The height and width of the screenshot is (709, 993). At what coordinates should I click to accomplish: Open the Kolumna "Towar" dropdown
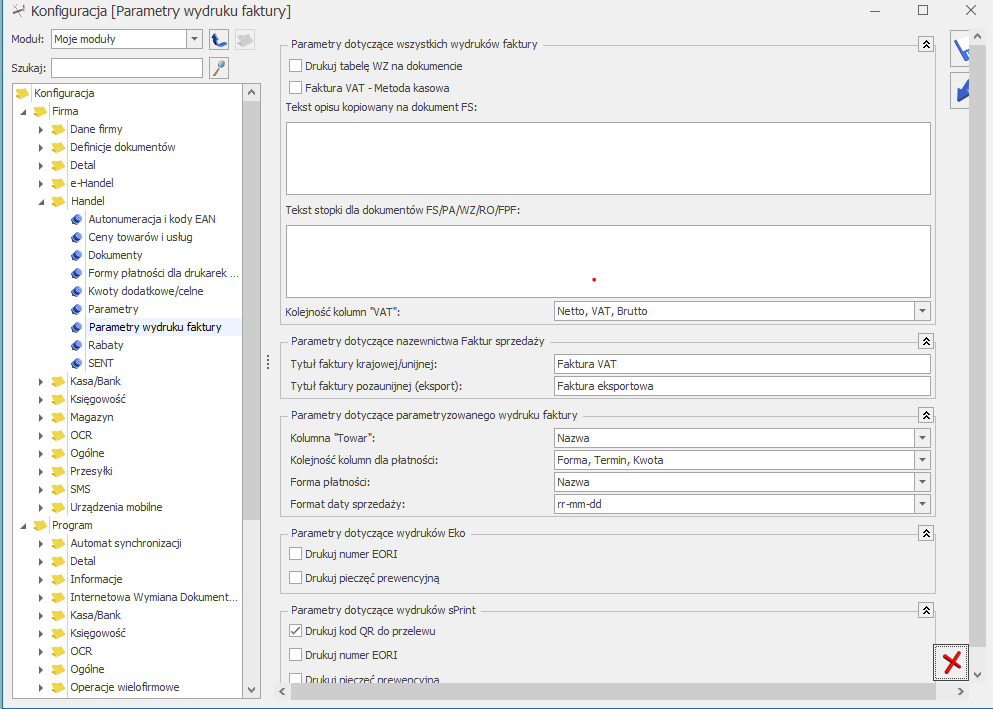(922, 438)
